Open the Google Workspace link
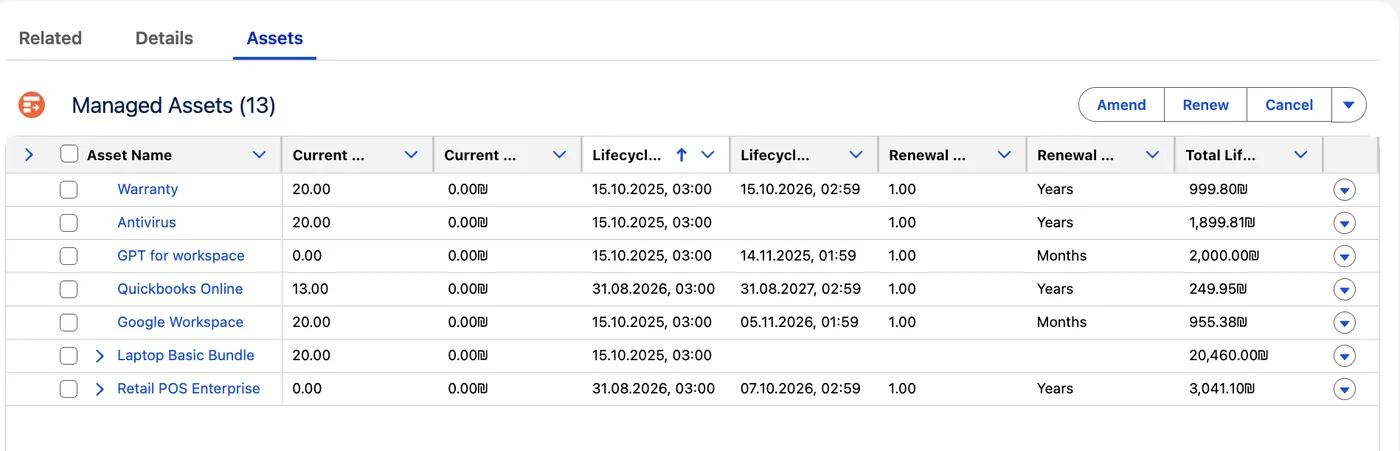The width and height of the screenshot is (1400, 451). pyautogui.click(x=180, y=322)
